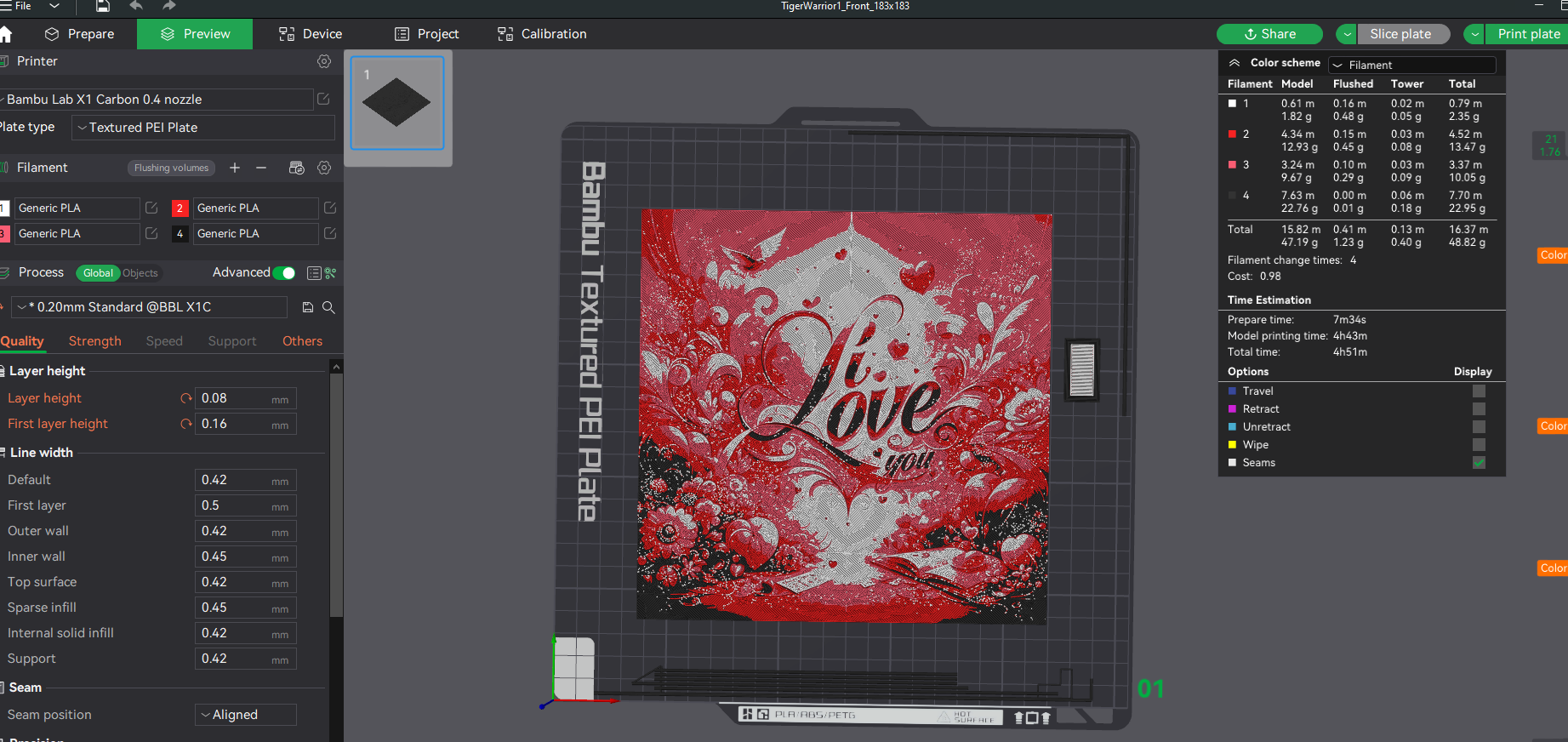Enable the Travel display checkbox

click(1479, 391)
